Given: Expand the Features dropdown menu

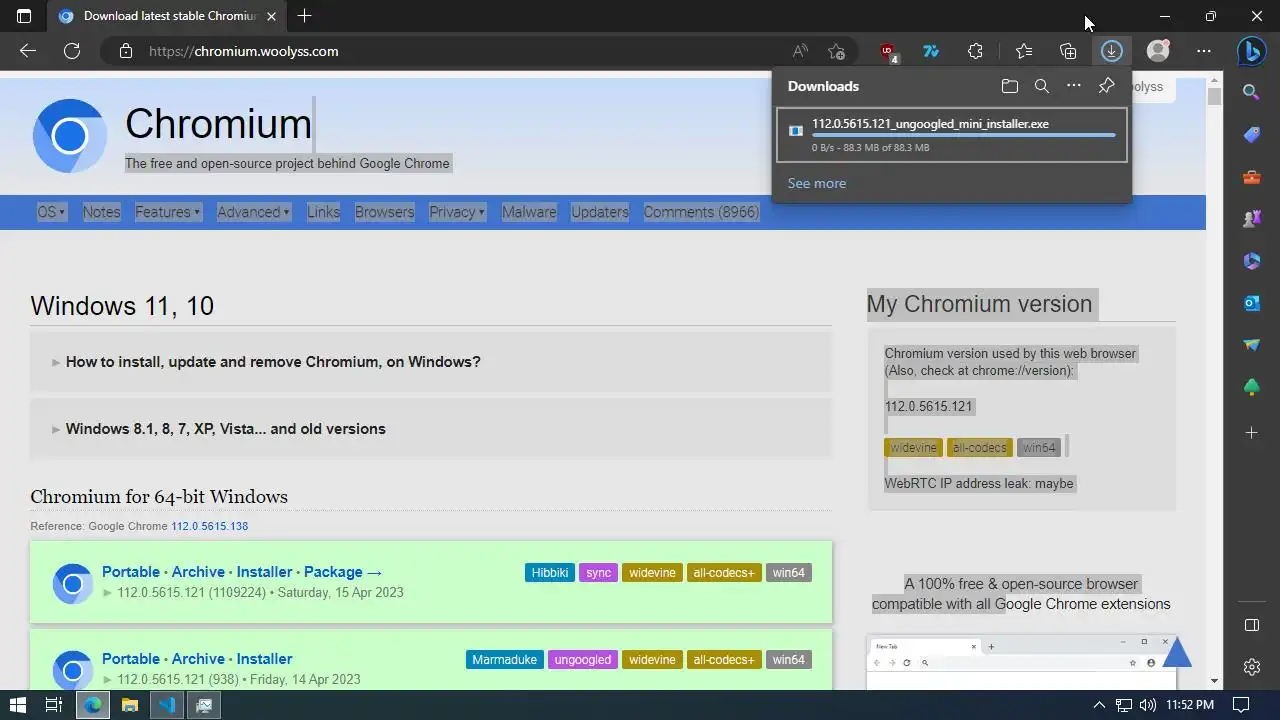Looking at the screenshot, I should [168, 212].
